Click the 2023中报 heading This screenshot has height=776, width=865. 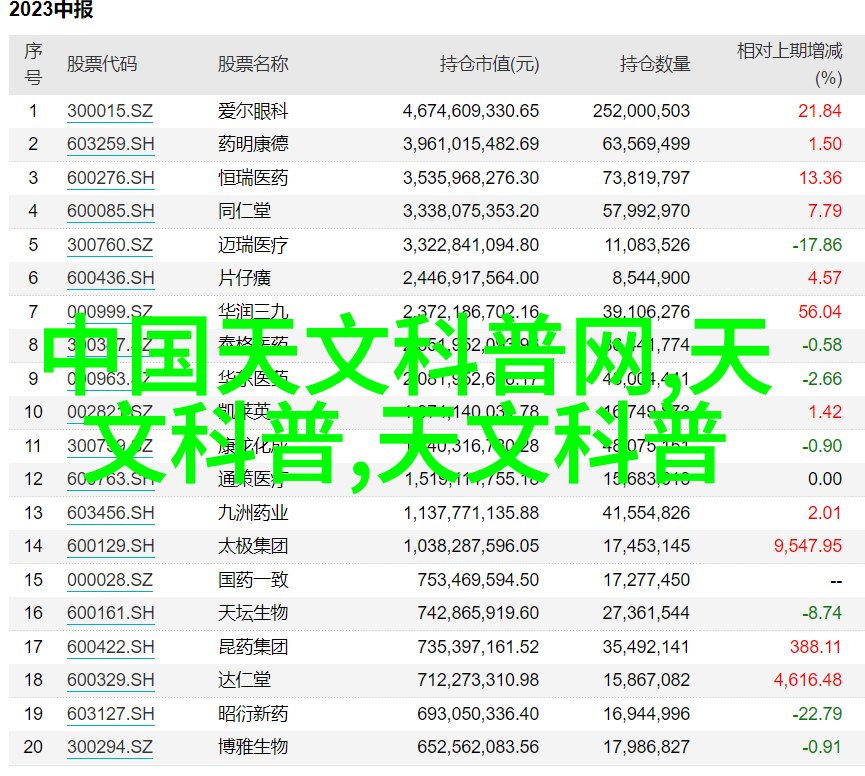[51, 9]
